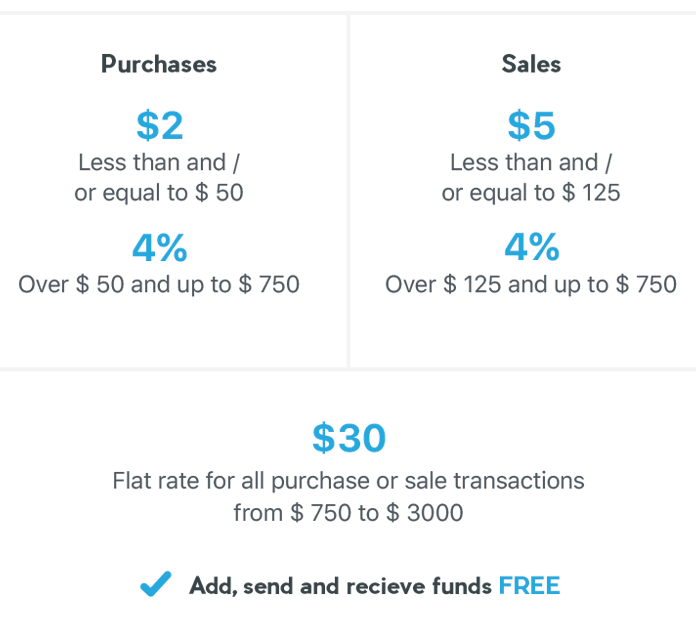Click the Sales heading
The width and height of the screenshot is (696, 620).
531,64
